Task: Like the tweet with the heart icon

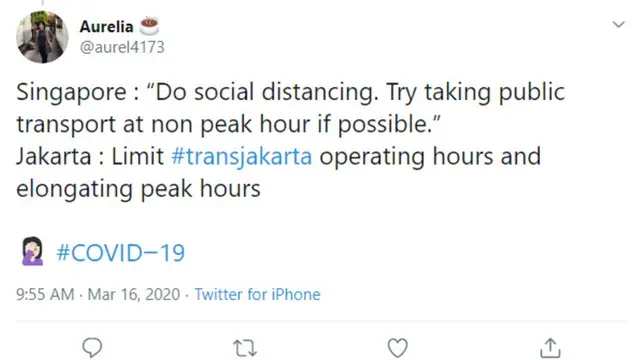Action: [398, 348]
